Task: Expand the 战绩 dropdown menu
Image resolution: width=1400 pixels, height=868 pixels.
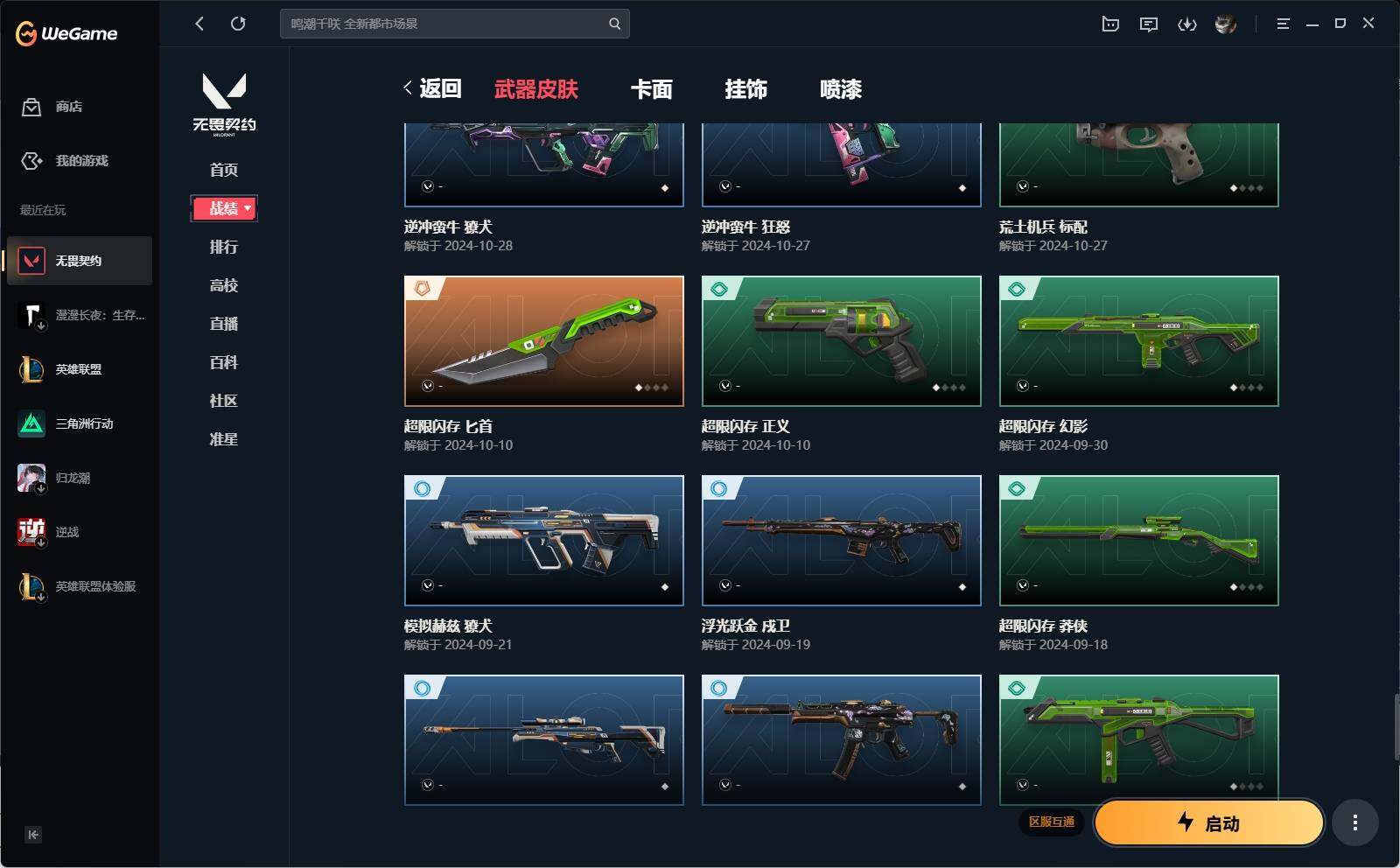Action: pyautogui.click(x=224, y=208)
